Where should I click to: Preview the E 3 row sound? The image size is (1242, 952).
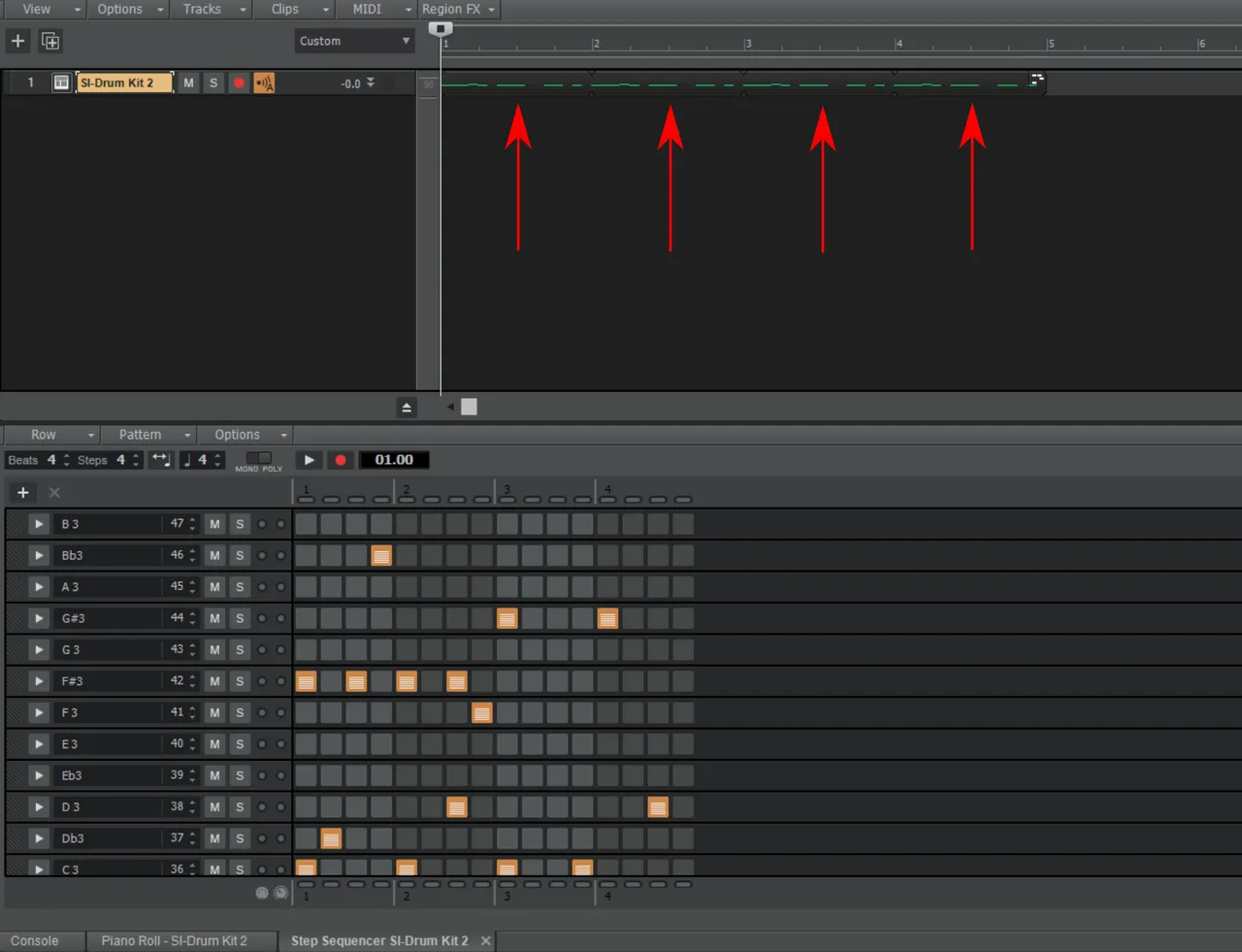(39, 744)
